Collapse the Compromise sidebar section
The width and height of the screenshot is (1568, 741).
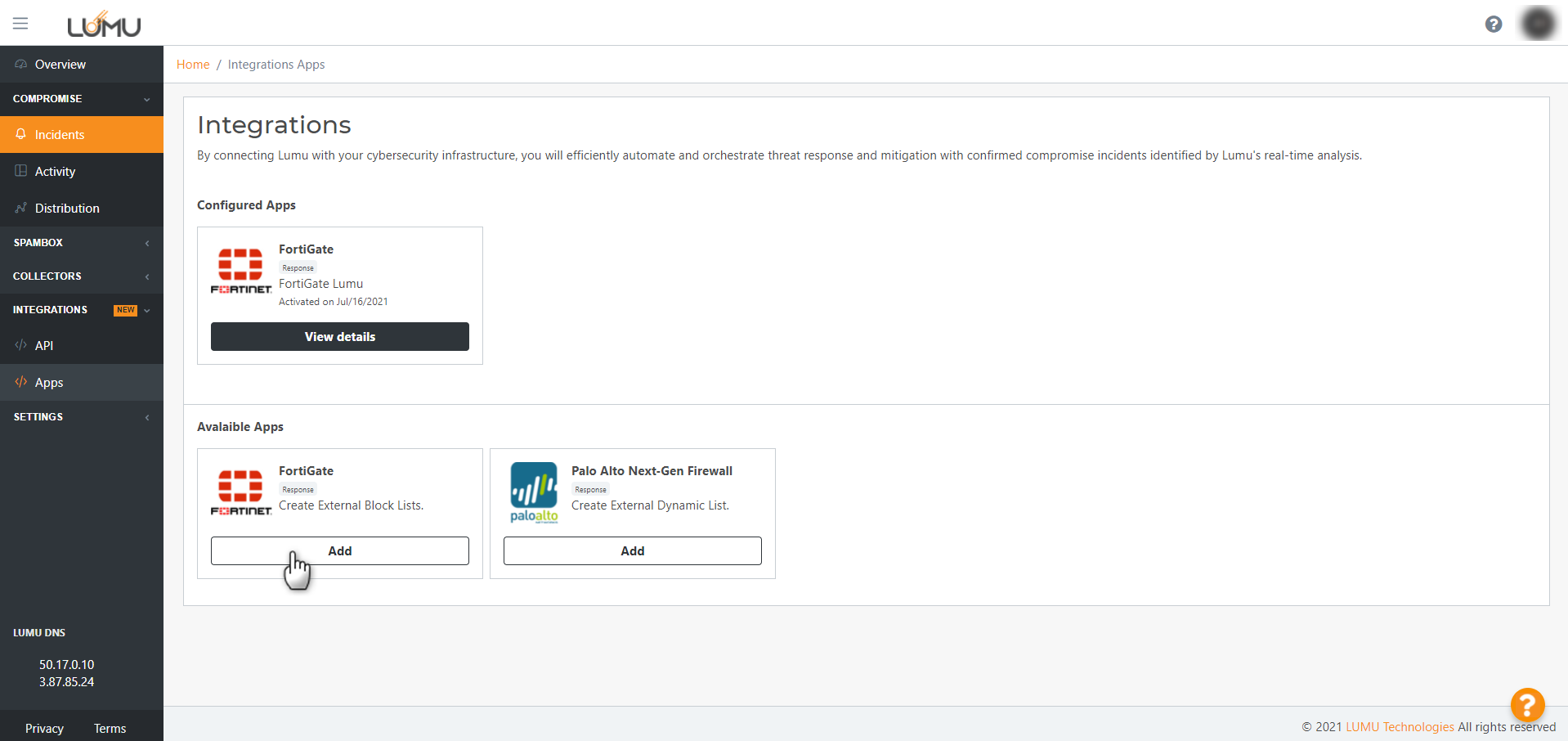coord(81,99)
